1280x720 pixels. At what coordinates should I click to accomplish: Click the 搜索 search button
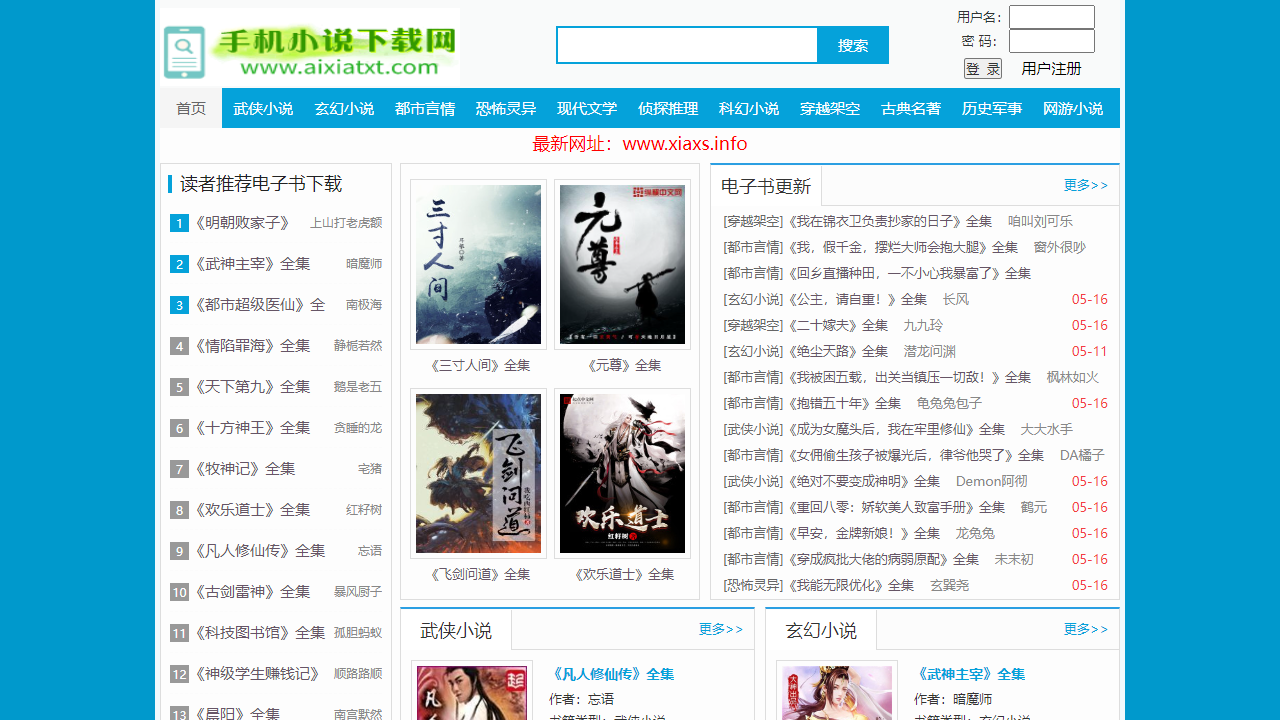pyautogui.click(x=853, y=45)
